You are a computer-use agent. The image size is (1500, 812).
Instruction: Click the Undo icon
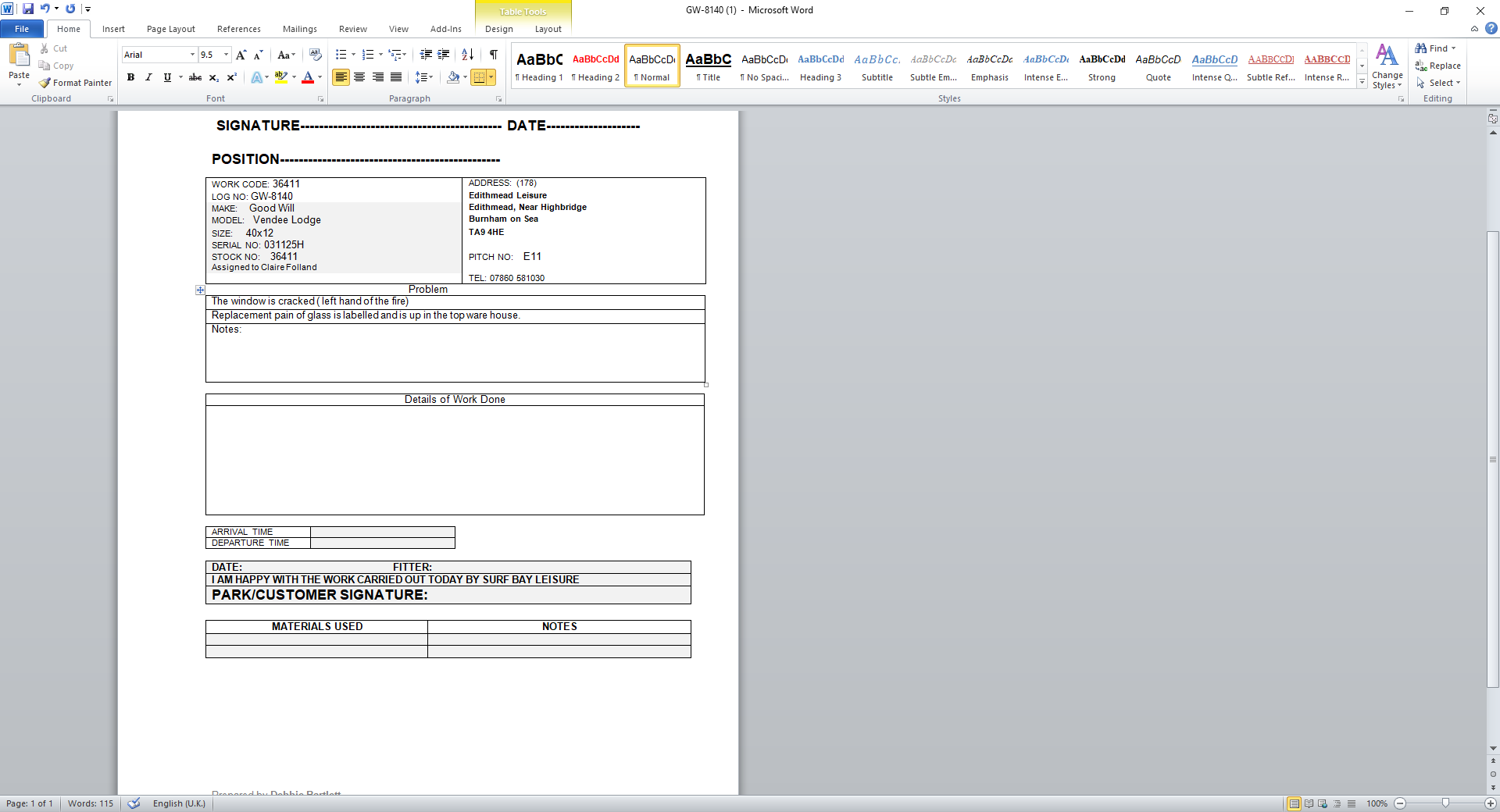[45, 9]
